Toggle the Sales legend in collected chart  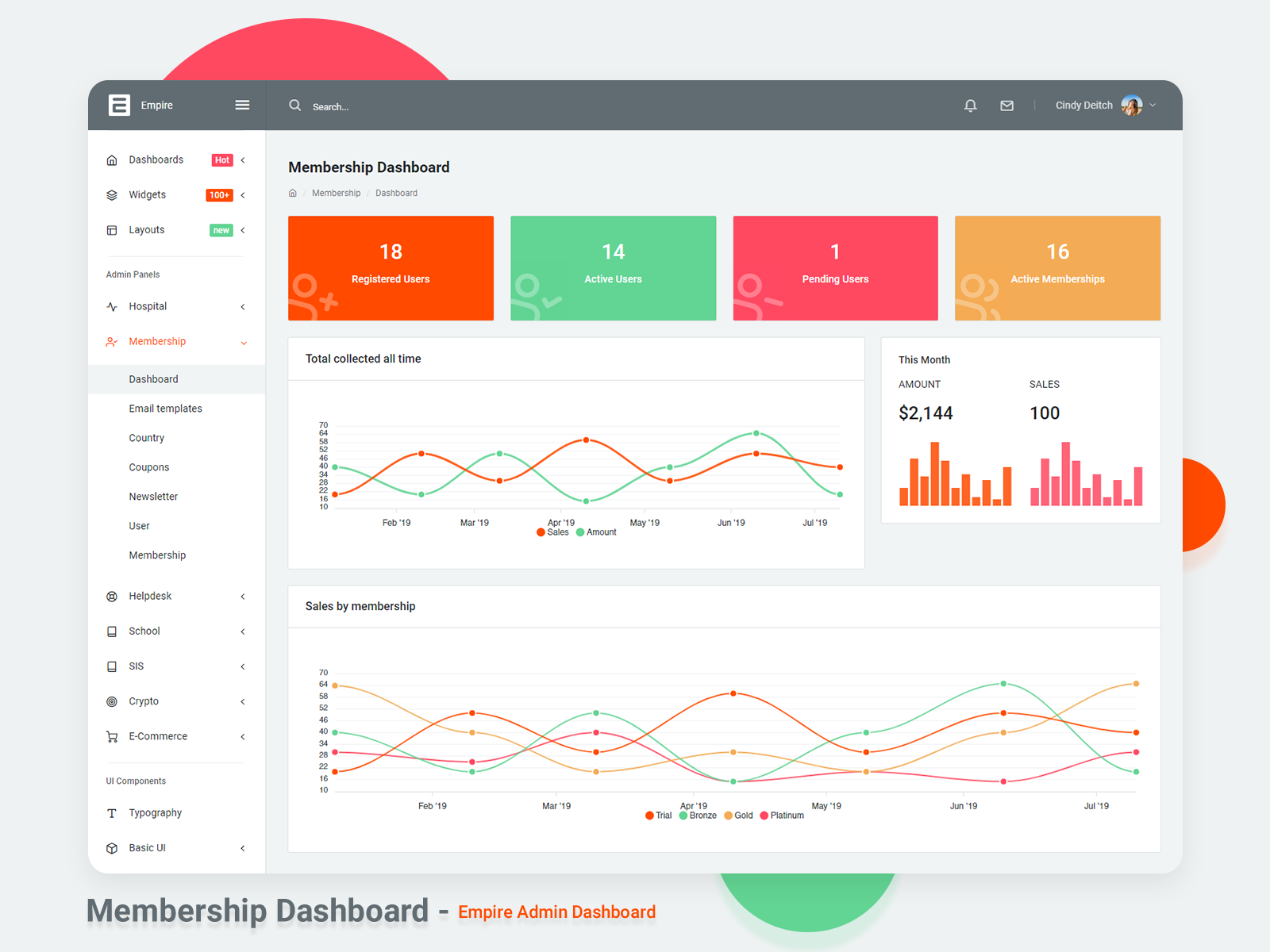(553, 532)
